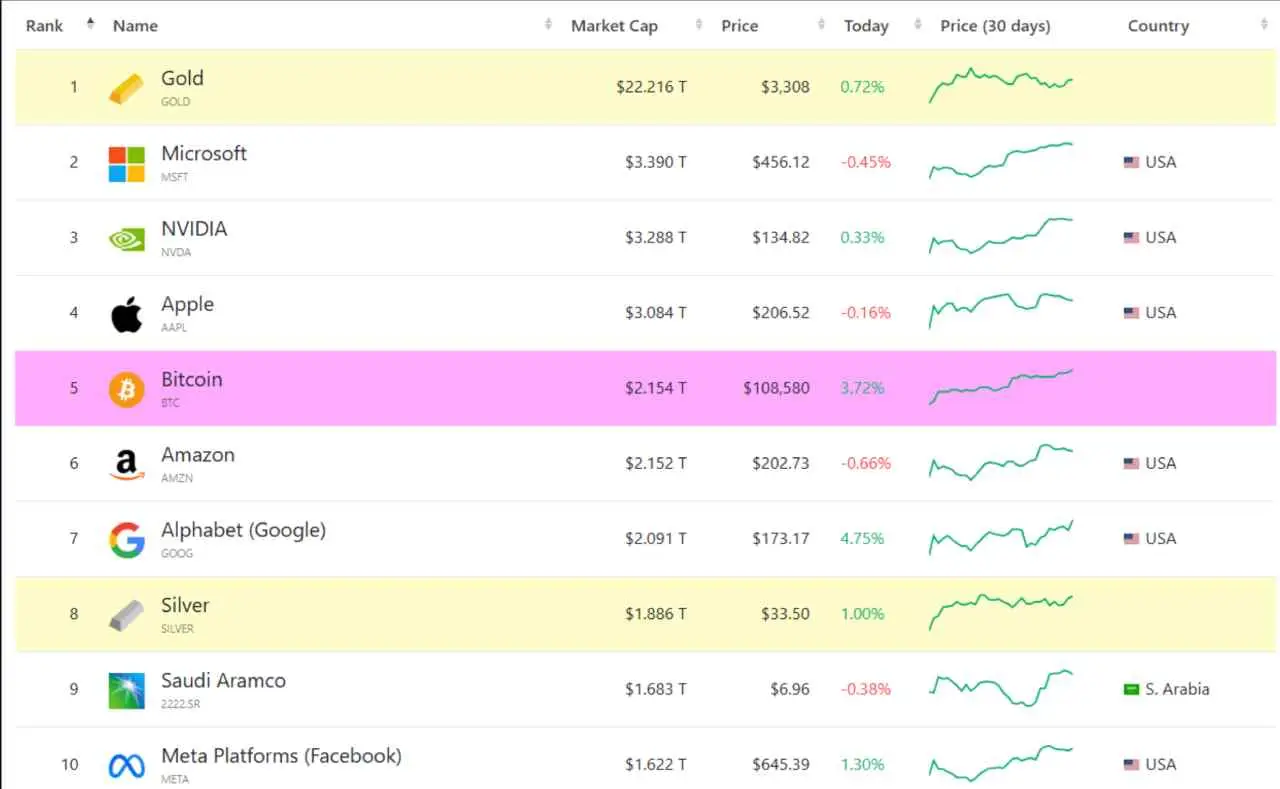1280x789 pixels.
Task: Open the Apple company page
Action: click(187, 304)
